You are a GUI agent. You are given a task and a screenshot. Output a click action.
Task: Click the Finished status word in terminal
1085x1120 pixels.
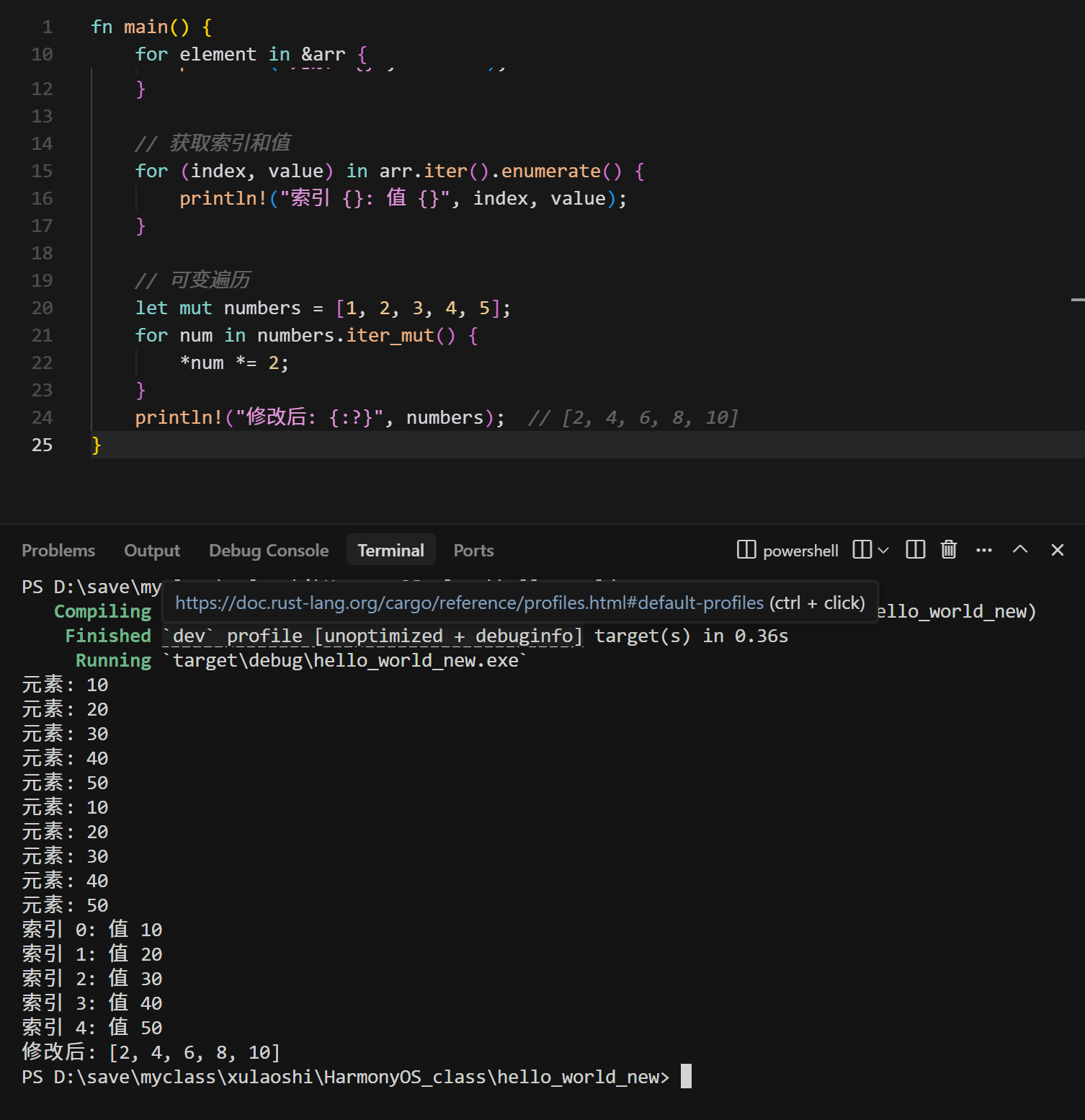coord(108,636)
